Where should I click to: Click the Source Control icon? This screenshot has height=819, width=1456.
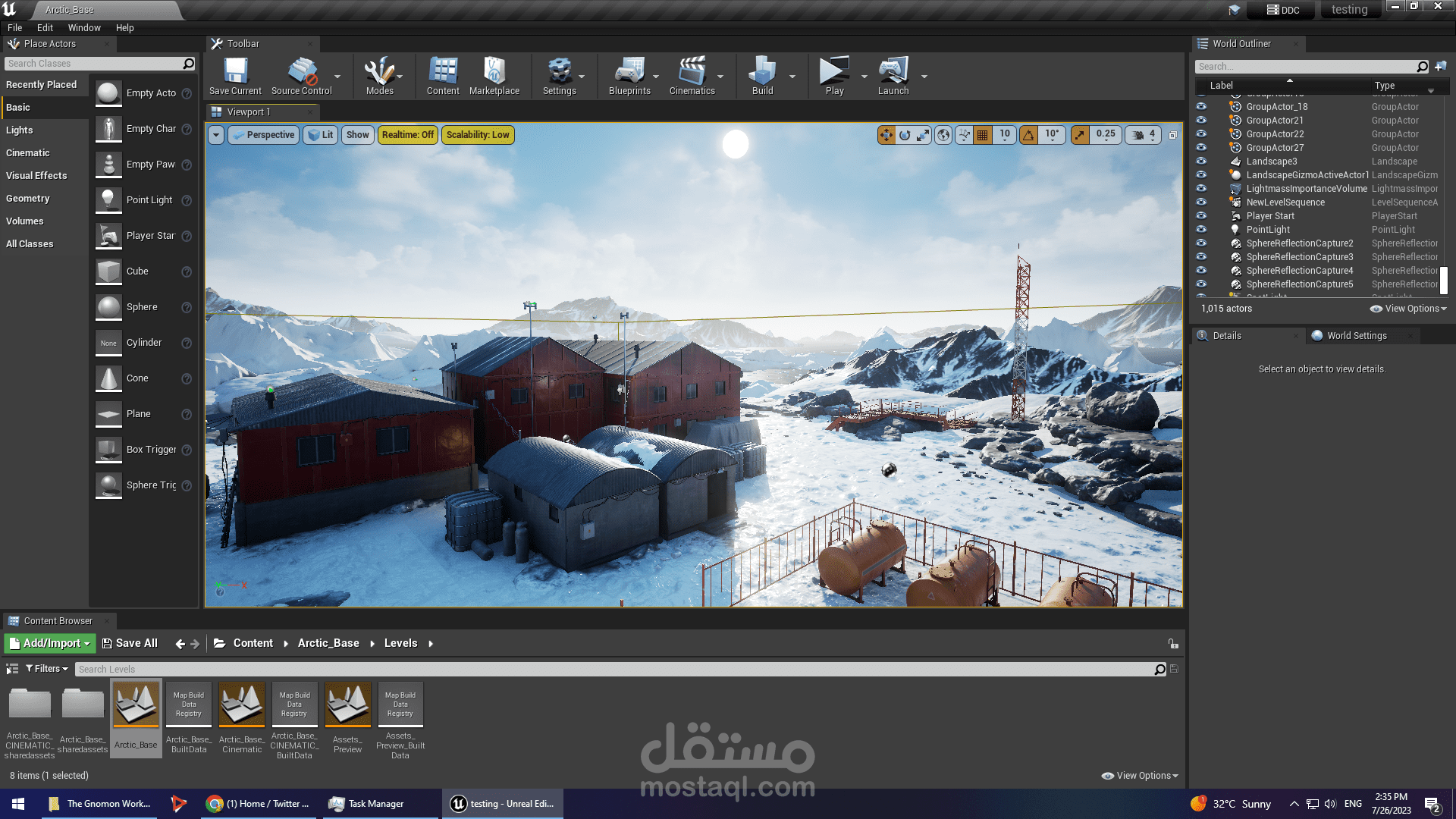301,76
